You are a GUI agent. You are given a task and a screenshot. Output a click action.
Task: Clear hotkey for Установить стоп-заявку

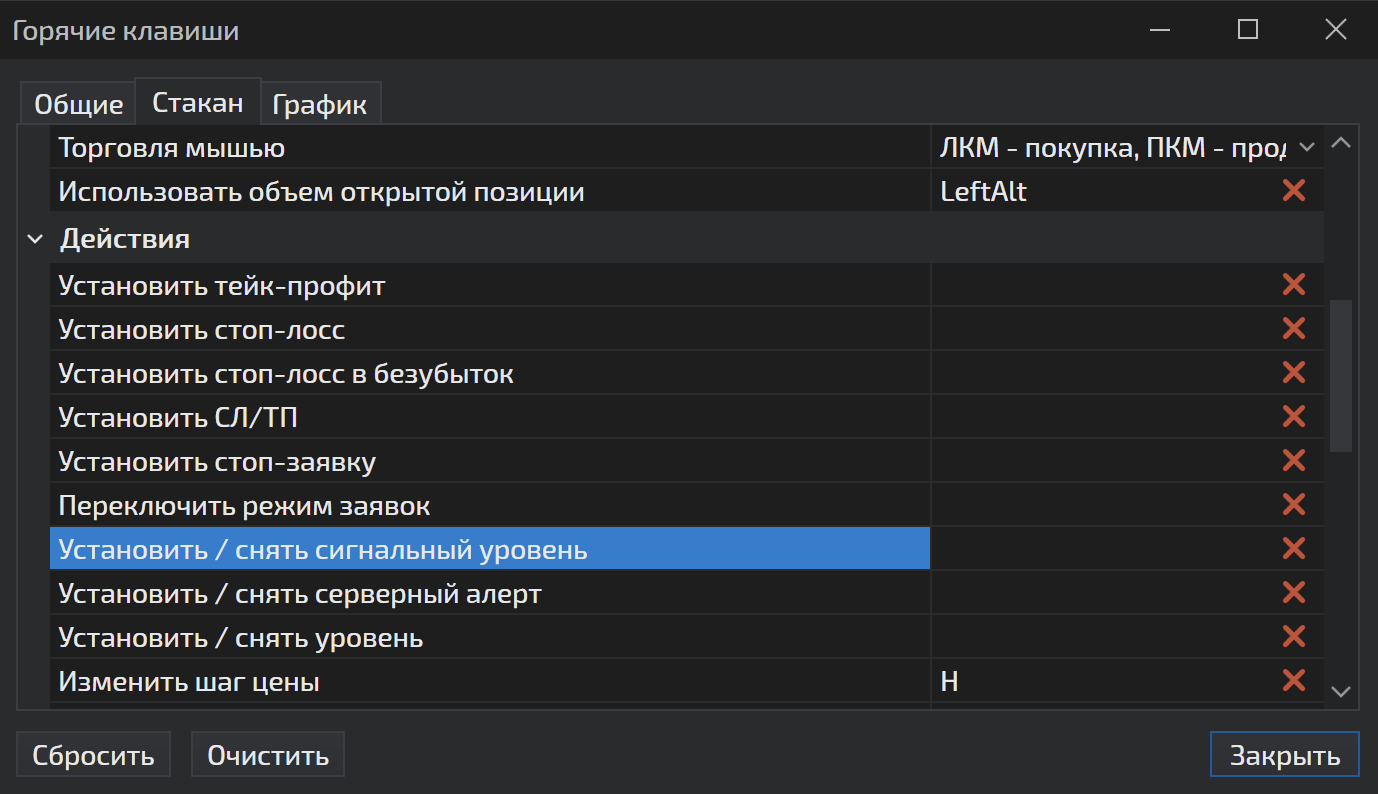tap(1293, 460)
